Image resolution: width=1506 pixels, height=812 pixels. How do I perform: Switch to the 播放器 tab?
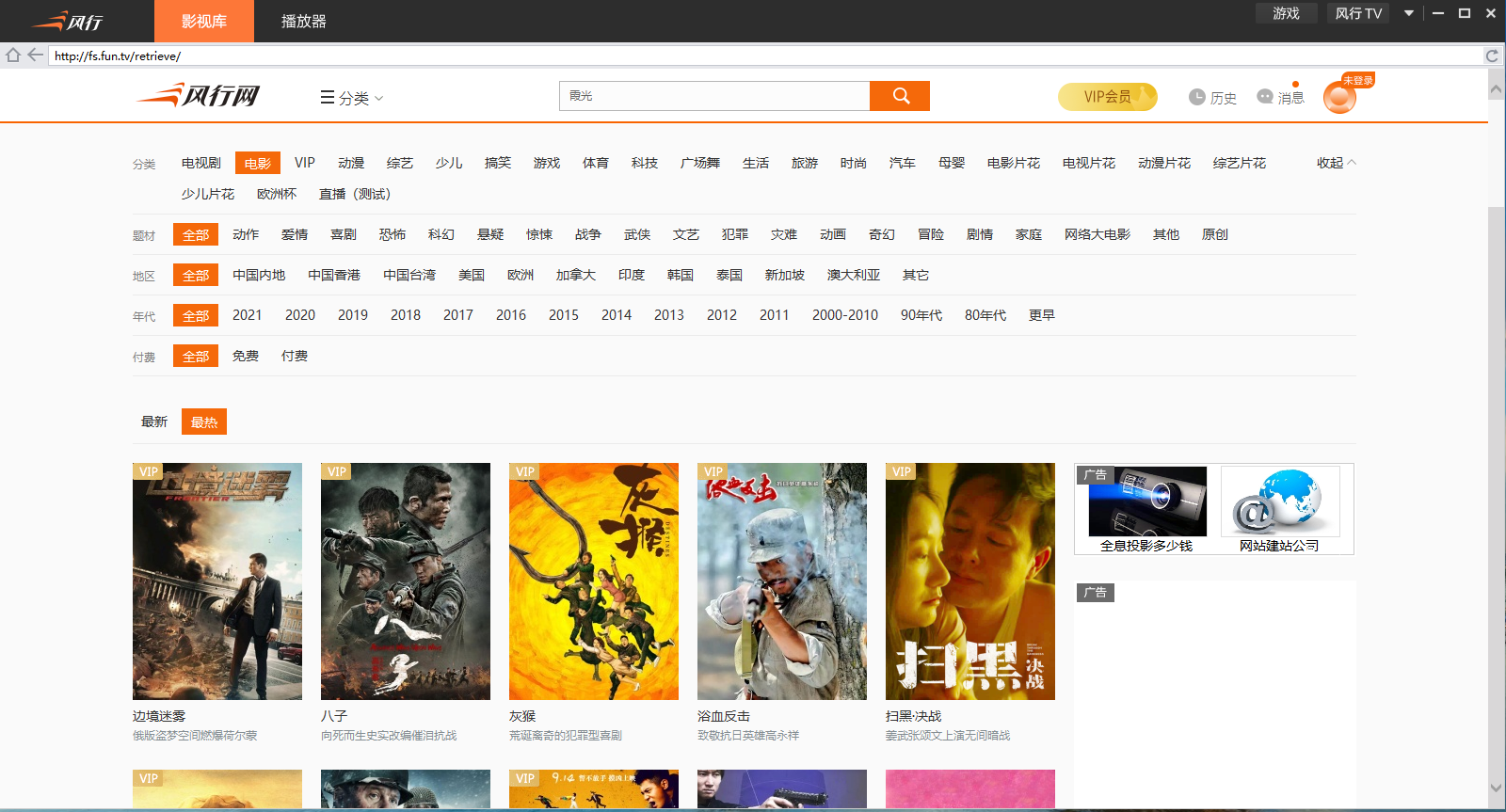pyautogui.click(x=303, y=21)
